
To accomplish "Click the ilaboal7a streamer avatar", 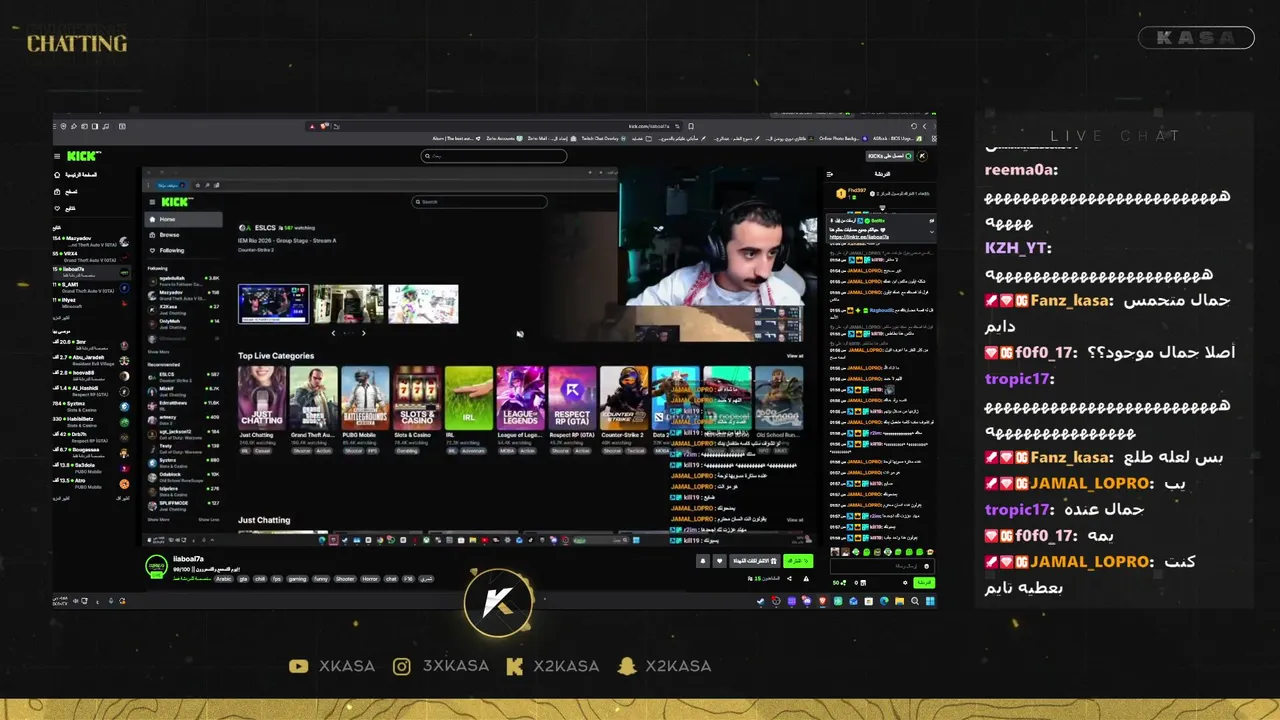I will 157,567.
